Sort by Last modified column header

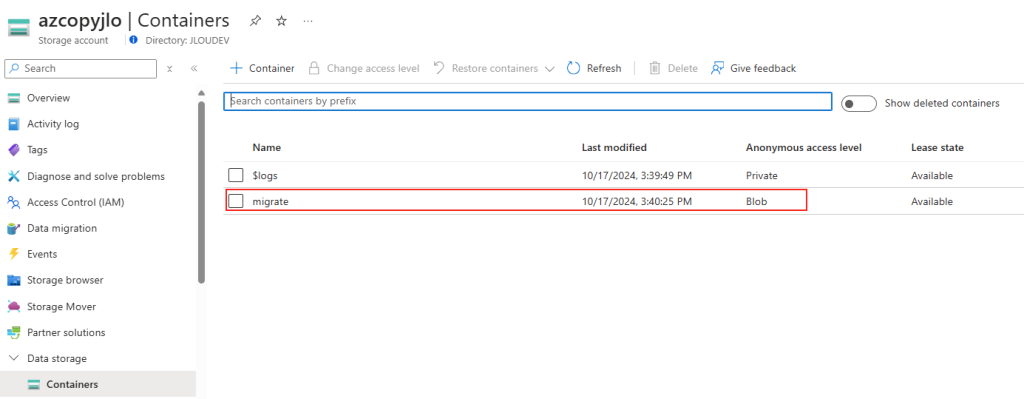614,148
